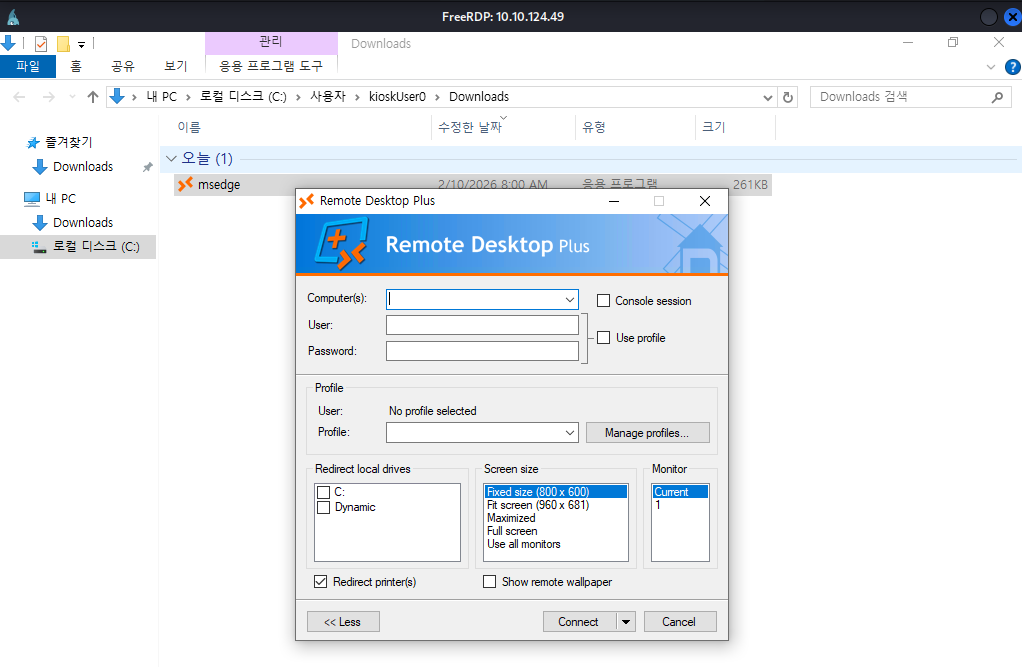Open the arrow menu next to Connect
Screen dimensions: 1022x667
point(626,622)
